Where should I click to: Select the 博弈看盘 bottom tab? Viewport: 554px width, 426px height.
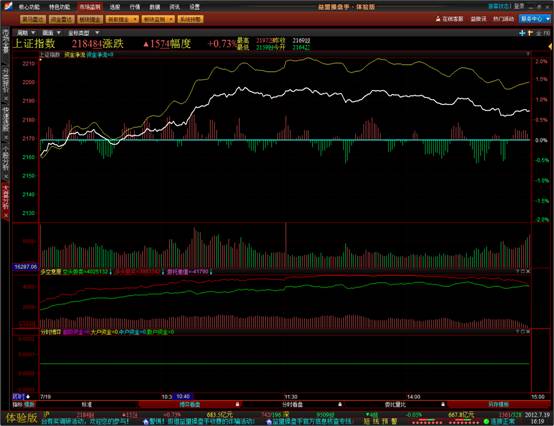pos(190,404)
